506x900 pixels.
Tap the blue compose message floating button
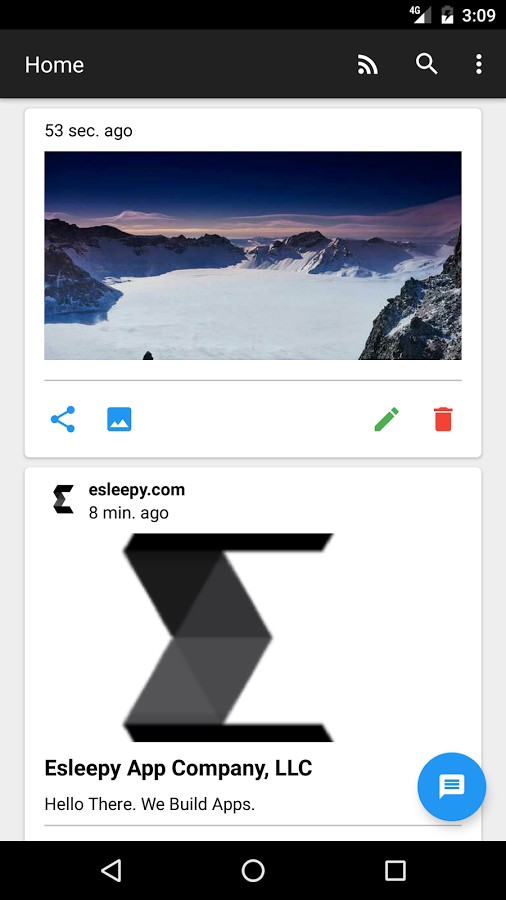tap(451, 786)
